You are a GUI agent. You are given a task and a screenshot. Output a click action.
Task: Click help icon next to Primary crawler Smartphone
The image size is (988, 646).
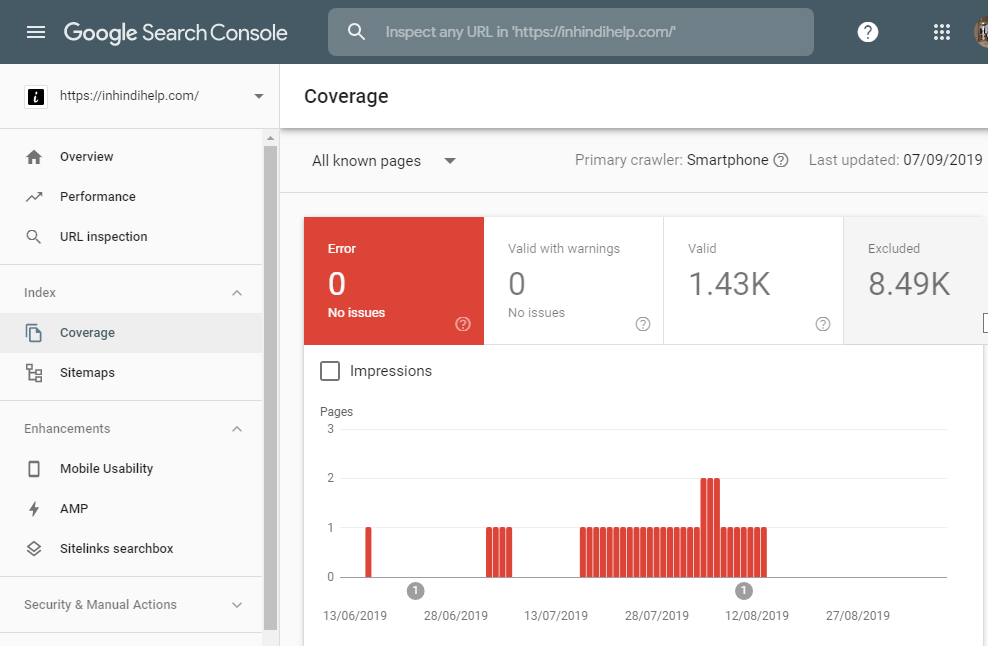coord(781,160)
